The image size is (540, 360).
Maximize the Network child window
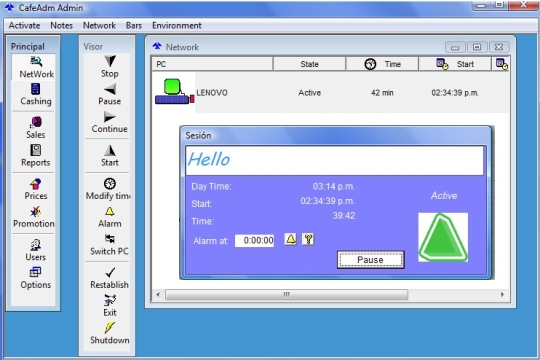[x=477, y=47]
